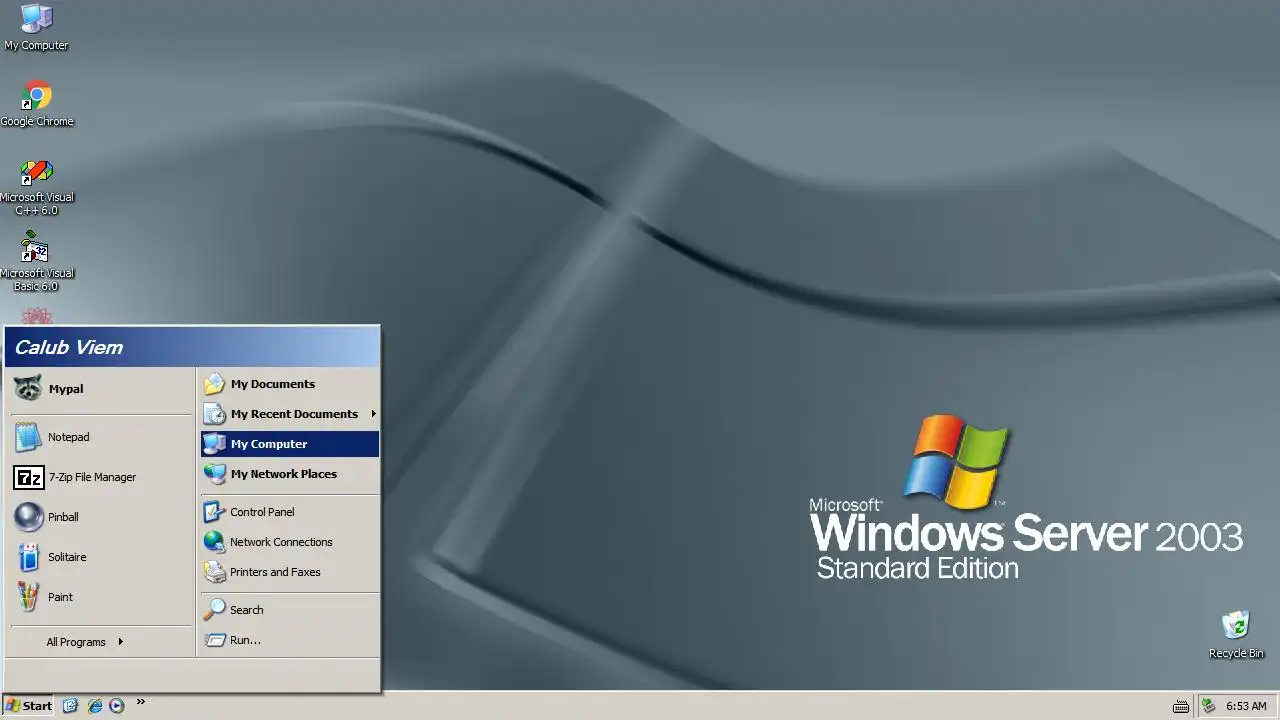Open Mypal browser from Start menu
Viewport: 1280px width, 720px height.
[100, 388]
